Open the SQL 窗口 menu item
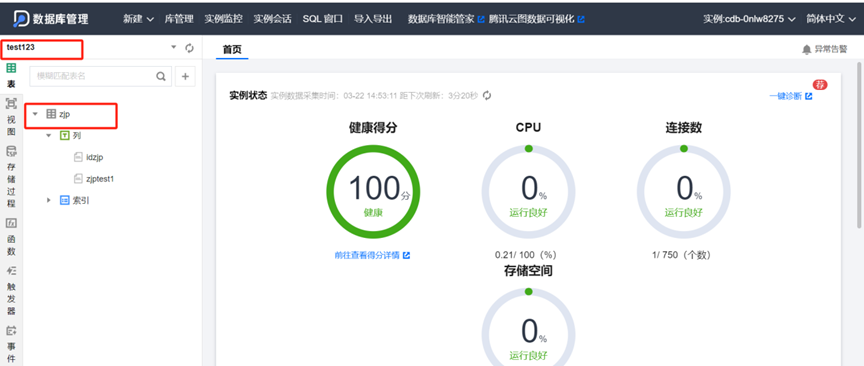The width and height of the screenshot is (864, 366). 322,19
